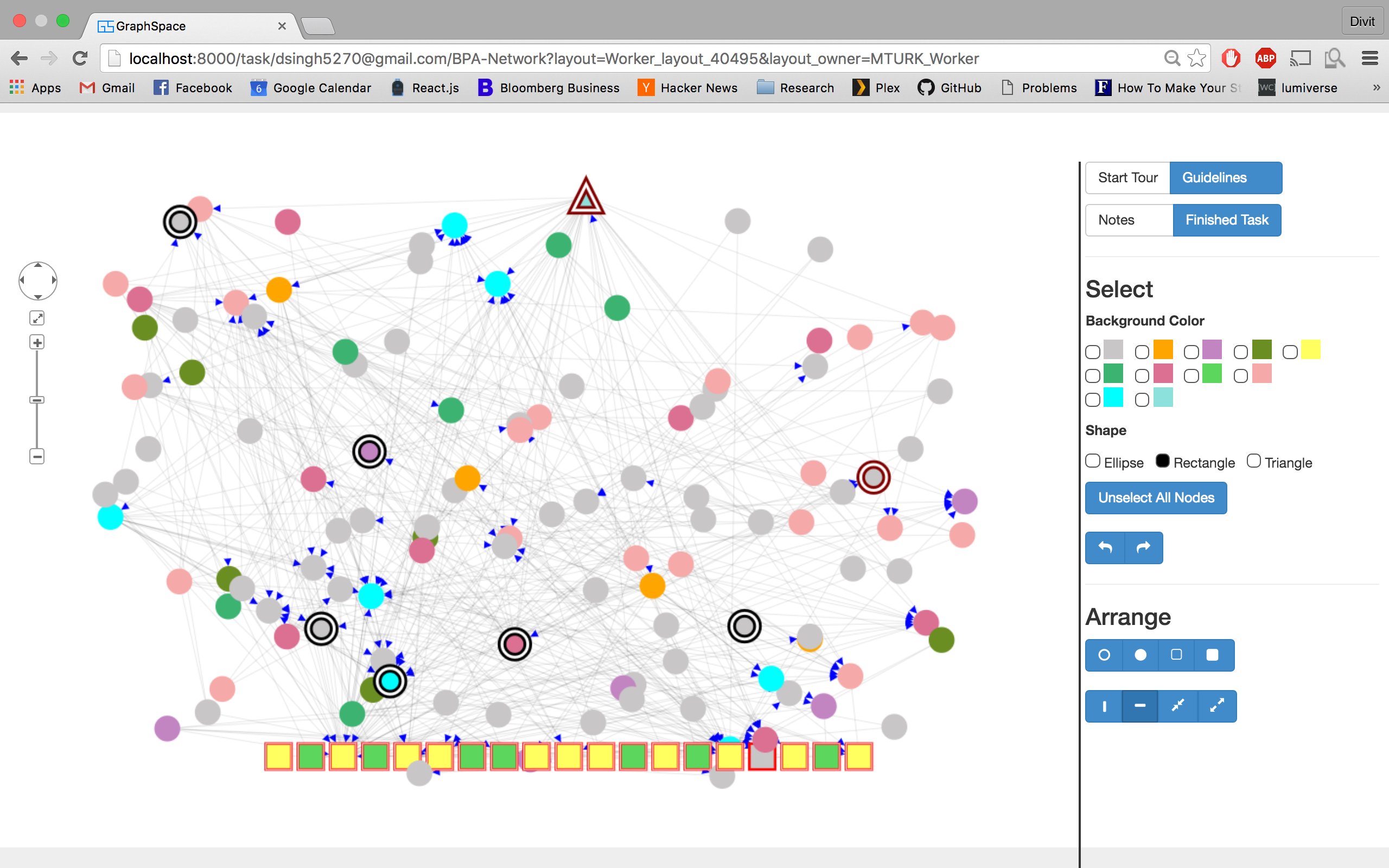
Task: Uncheck the Rectangle shape checkbox
Action: 1162,462
